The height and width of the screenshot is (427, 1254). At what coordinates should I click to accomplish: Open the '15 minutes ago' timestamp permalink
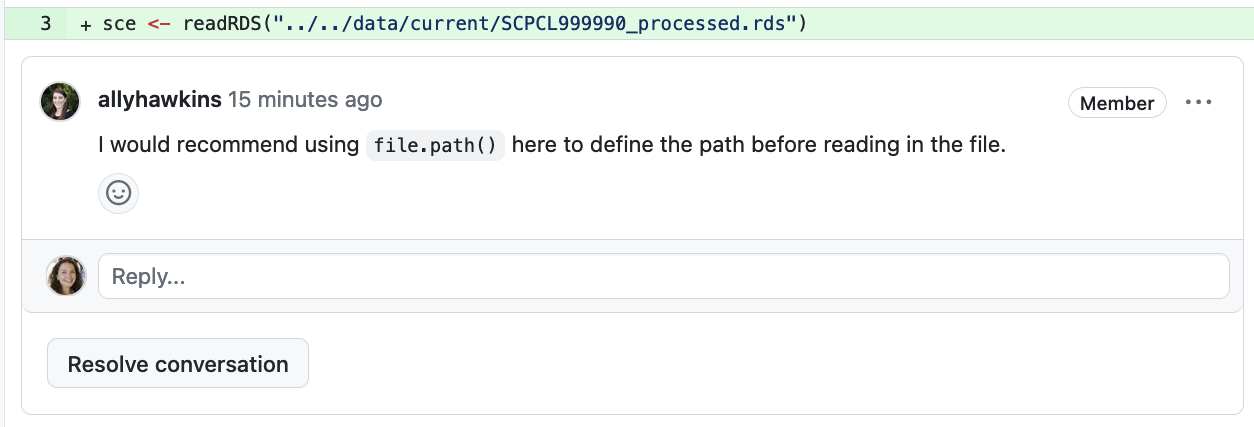(x=305, y=100)
